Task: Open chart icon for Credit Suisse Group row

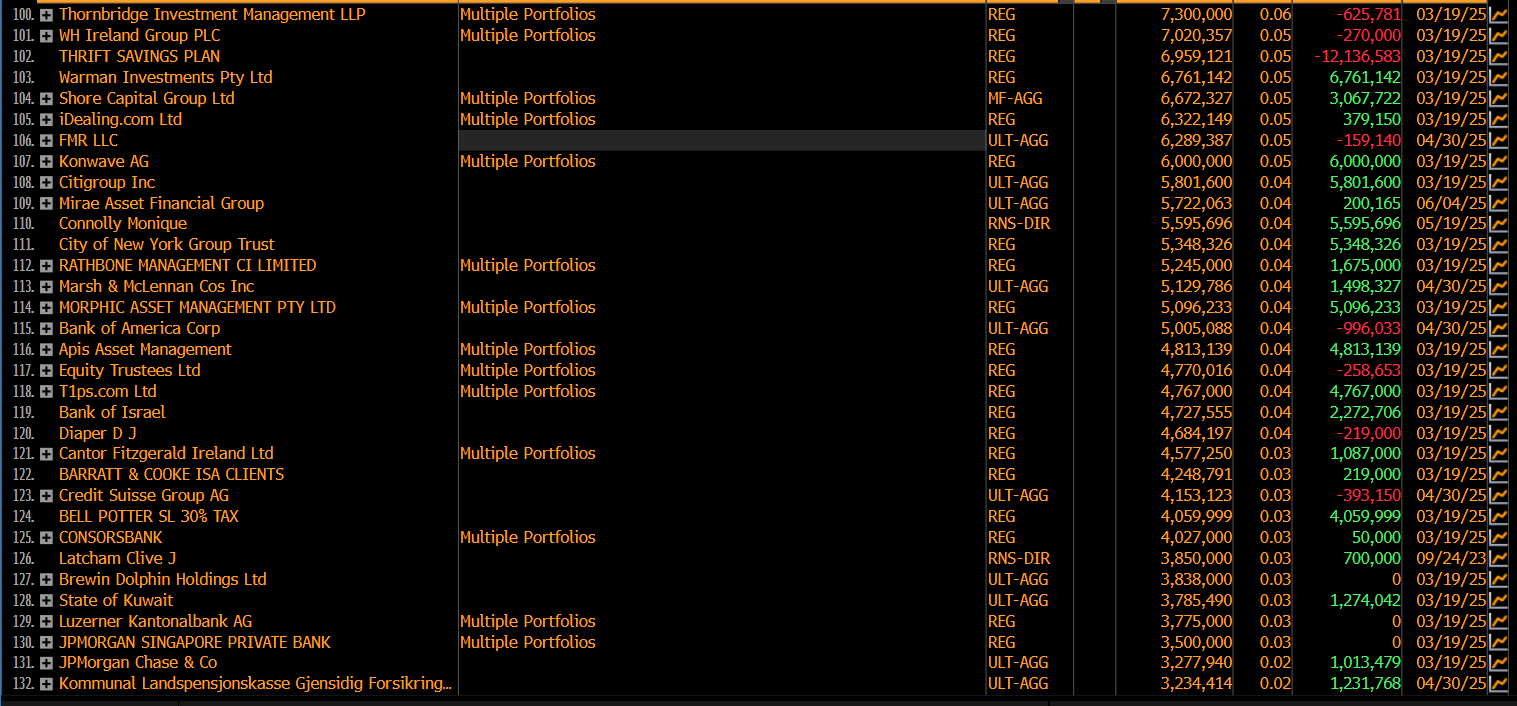Action: 1498,495
